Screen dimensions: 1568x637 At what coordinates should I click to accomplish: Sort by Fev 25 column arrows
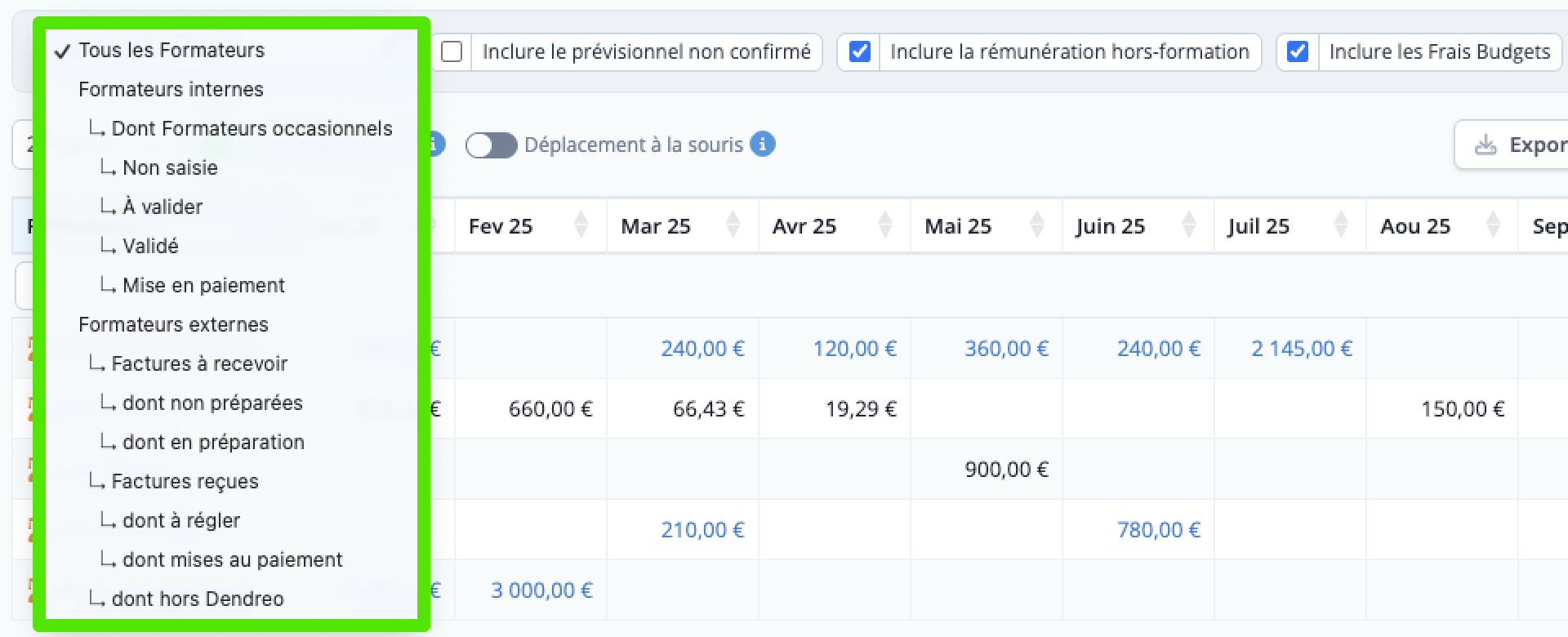click(x=581, y=225)
